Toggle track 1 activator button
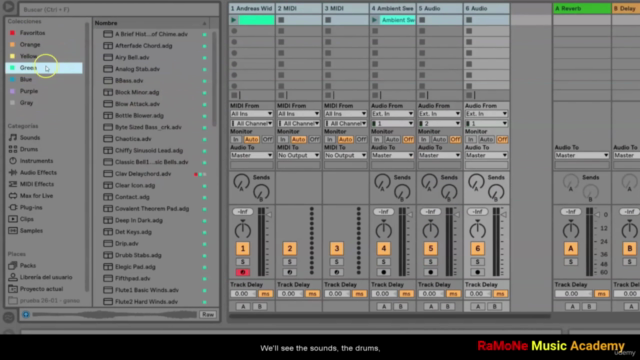The image size is (640, 360). pyautogui.click(x=242, y=248)
